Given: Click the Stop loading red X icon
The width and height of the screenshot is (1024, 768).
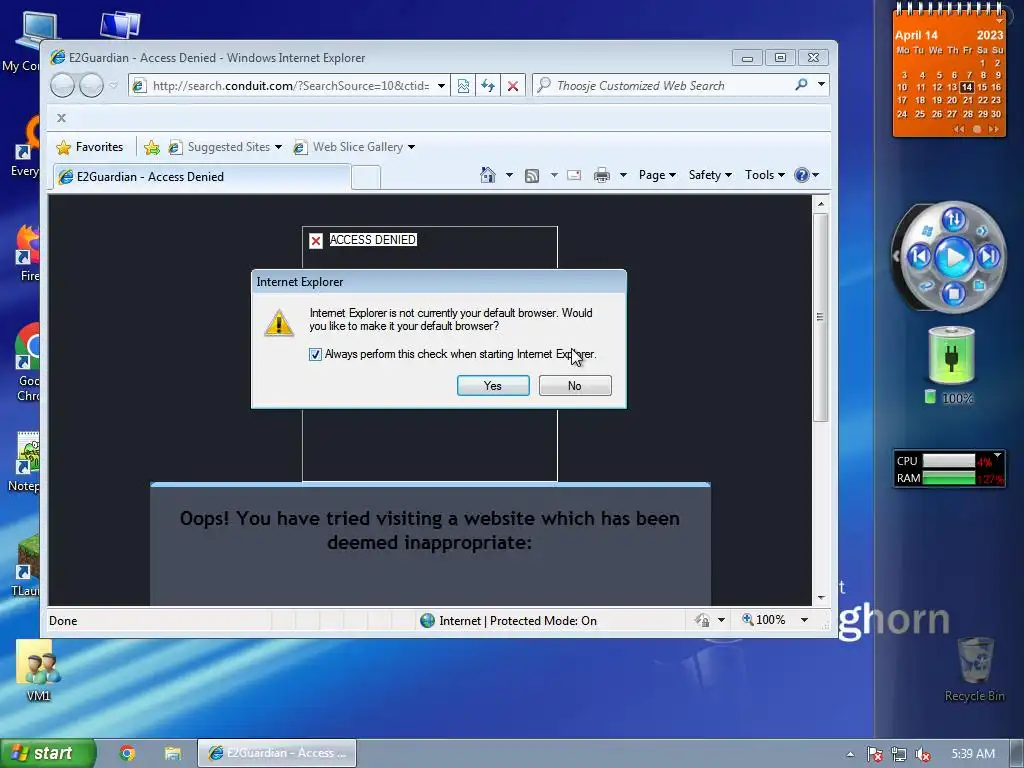Looking at the screenshot, I should (513, 86).
